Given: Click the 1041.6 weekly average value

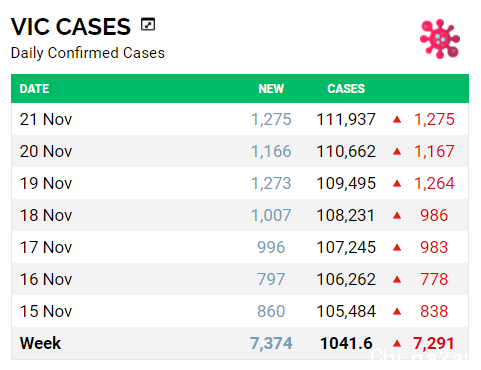Looking at the screenshot, I should 346,343.
